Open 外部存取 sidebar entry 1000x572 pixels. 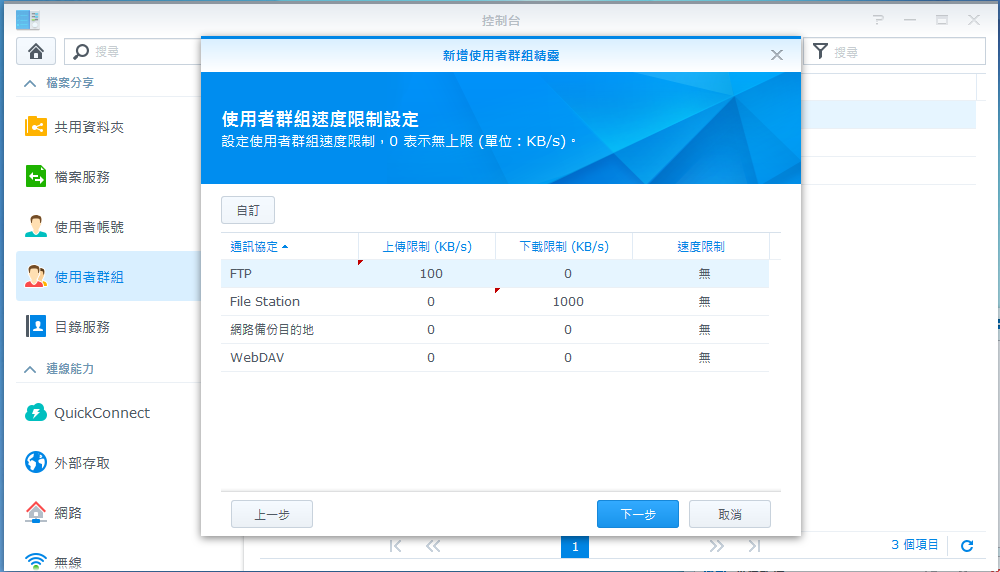click(x=108, y=462)
